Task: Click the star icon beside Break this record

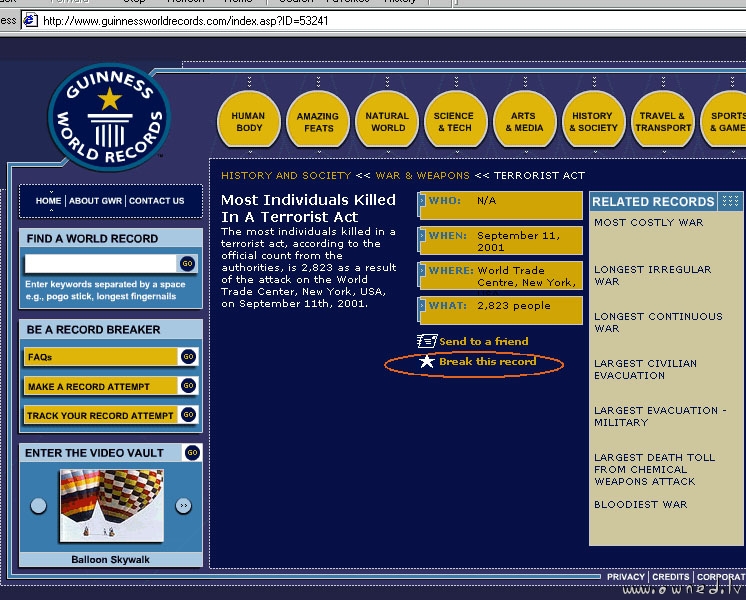Action: (x=427, y=362)
